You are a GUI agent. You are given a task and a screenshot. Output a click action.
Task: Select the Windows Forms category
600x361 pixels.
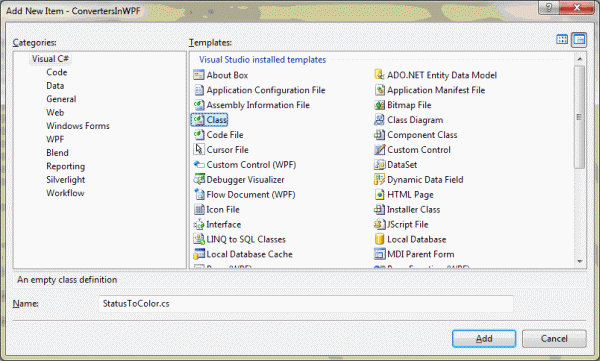(x=78, y=126)
